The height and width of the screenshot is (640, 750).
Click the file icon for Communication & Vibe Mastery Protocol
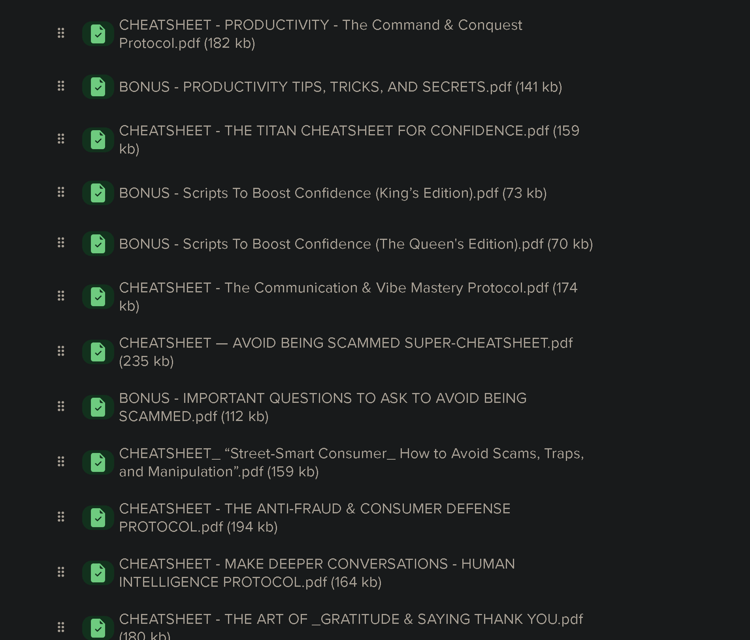pyautogui.click(x=97, y=297)
